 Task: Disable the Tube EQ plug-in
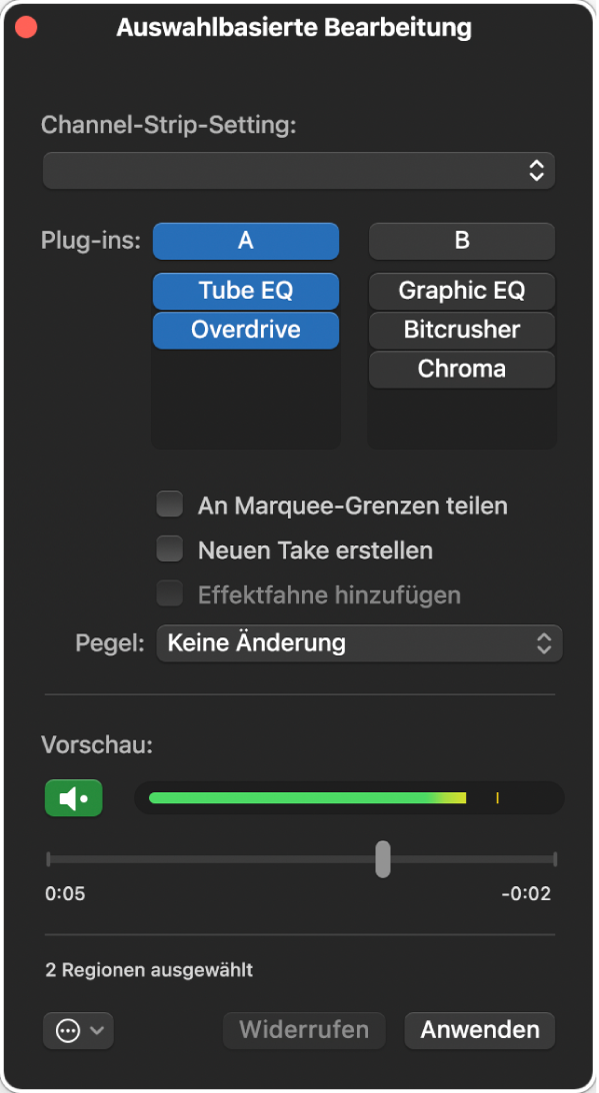point(245,291)
